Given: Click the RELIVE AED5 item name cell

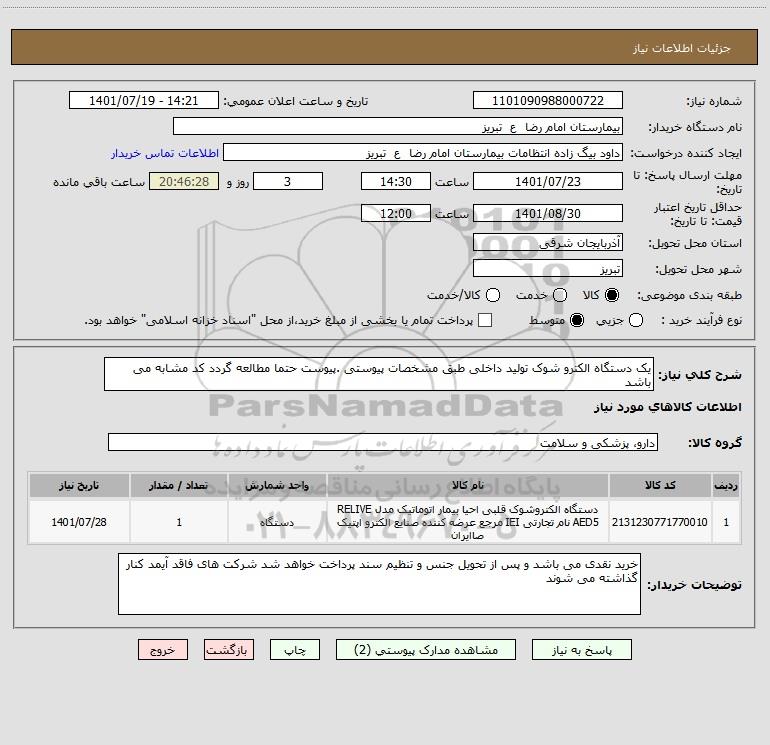Looking at the screenshot, I should tap(468, 522).
